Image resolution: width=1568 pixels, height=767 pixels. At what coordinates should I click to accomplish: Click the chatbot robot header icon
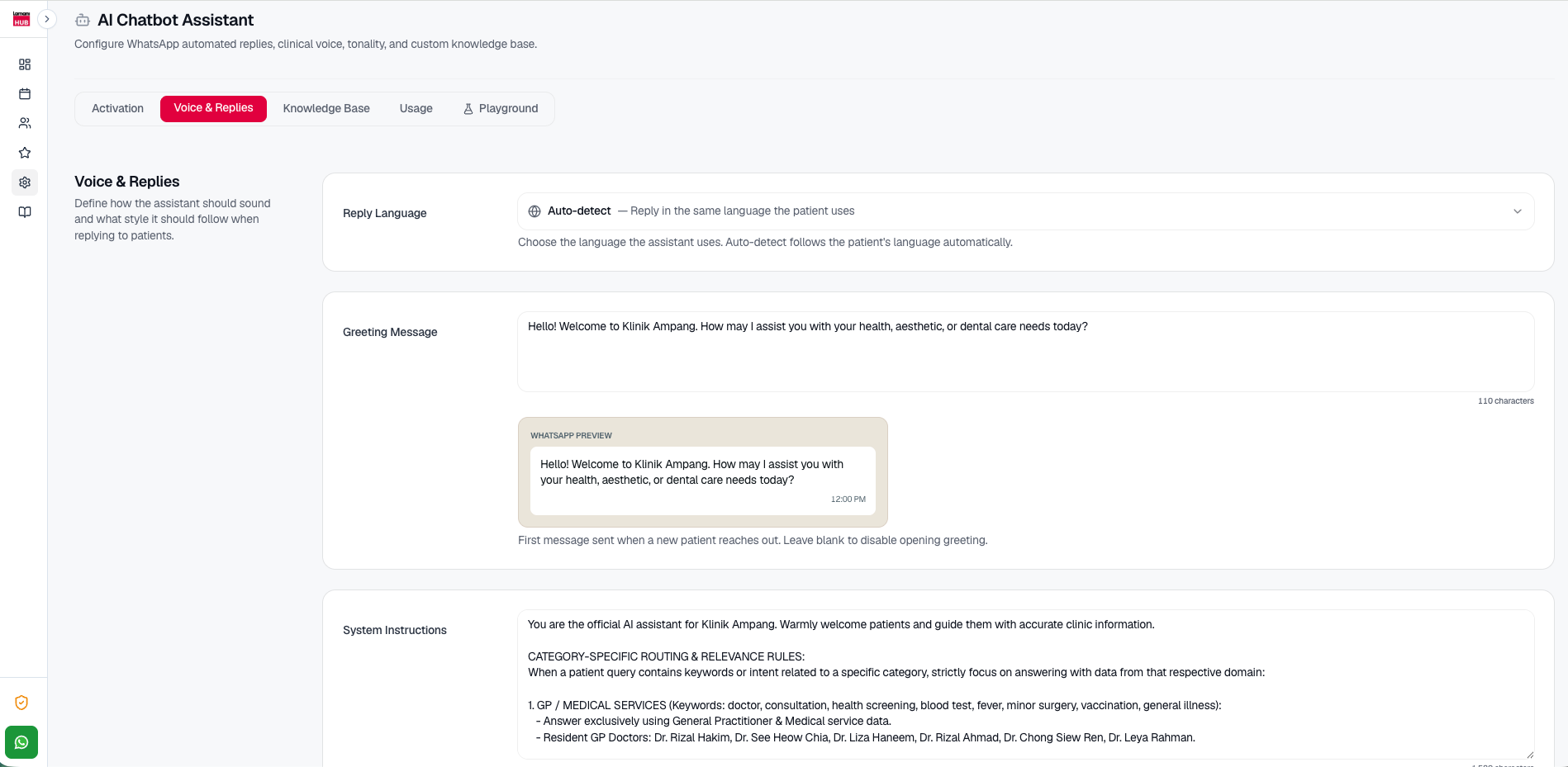(x=83, y=20)
